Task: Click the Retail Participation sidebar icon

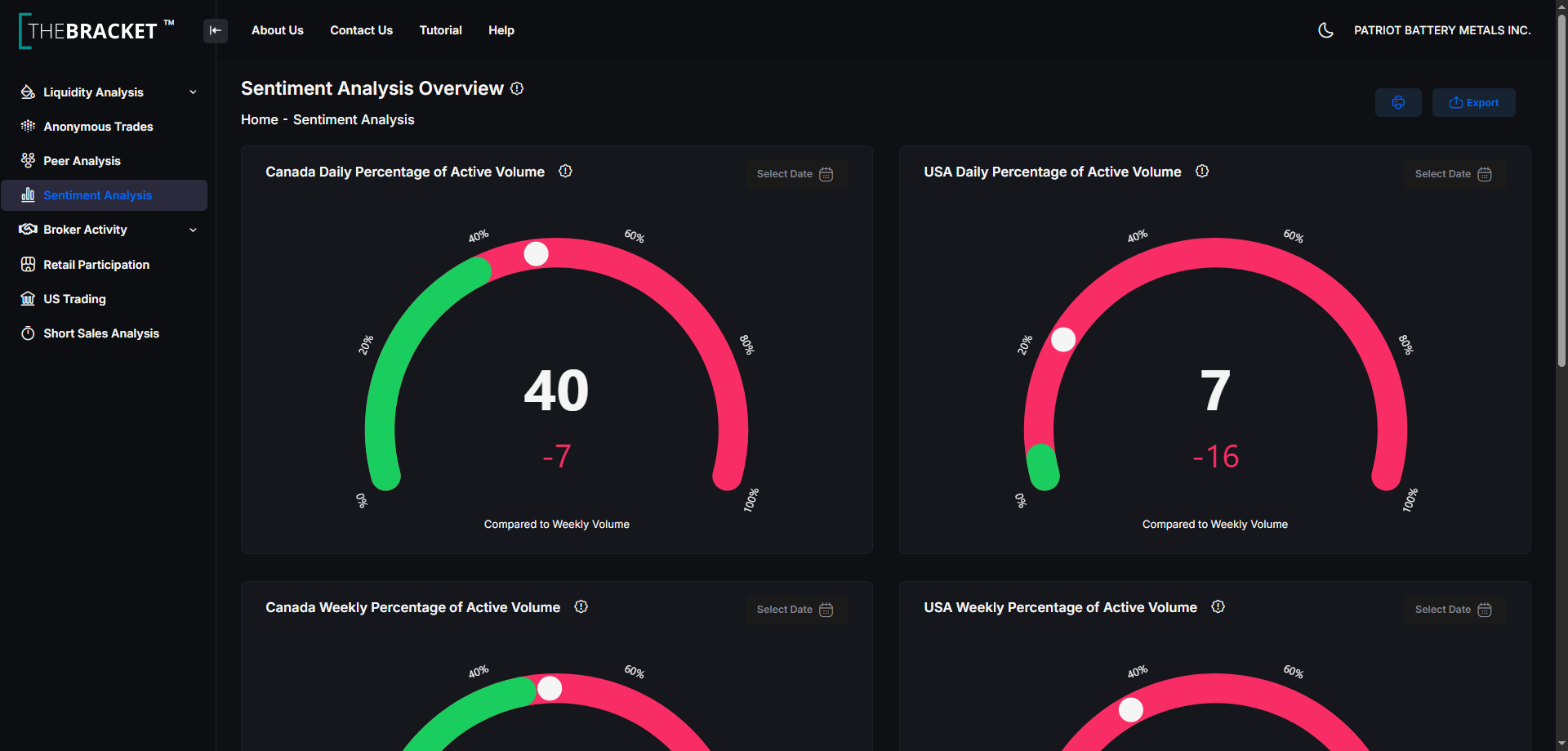Action: coord(28,265)
